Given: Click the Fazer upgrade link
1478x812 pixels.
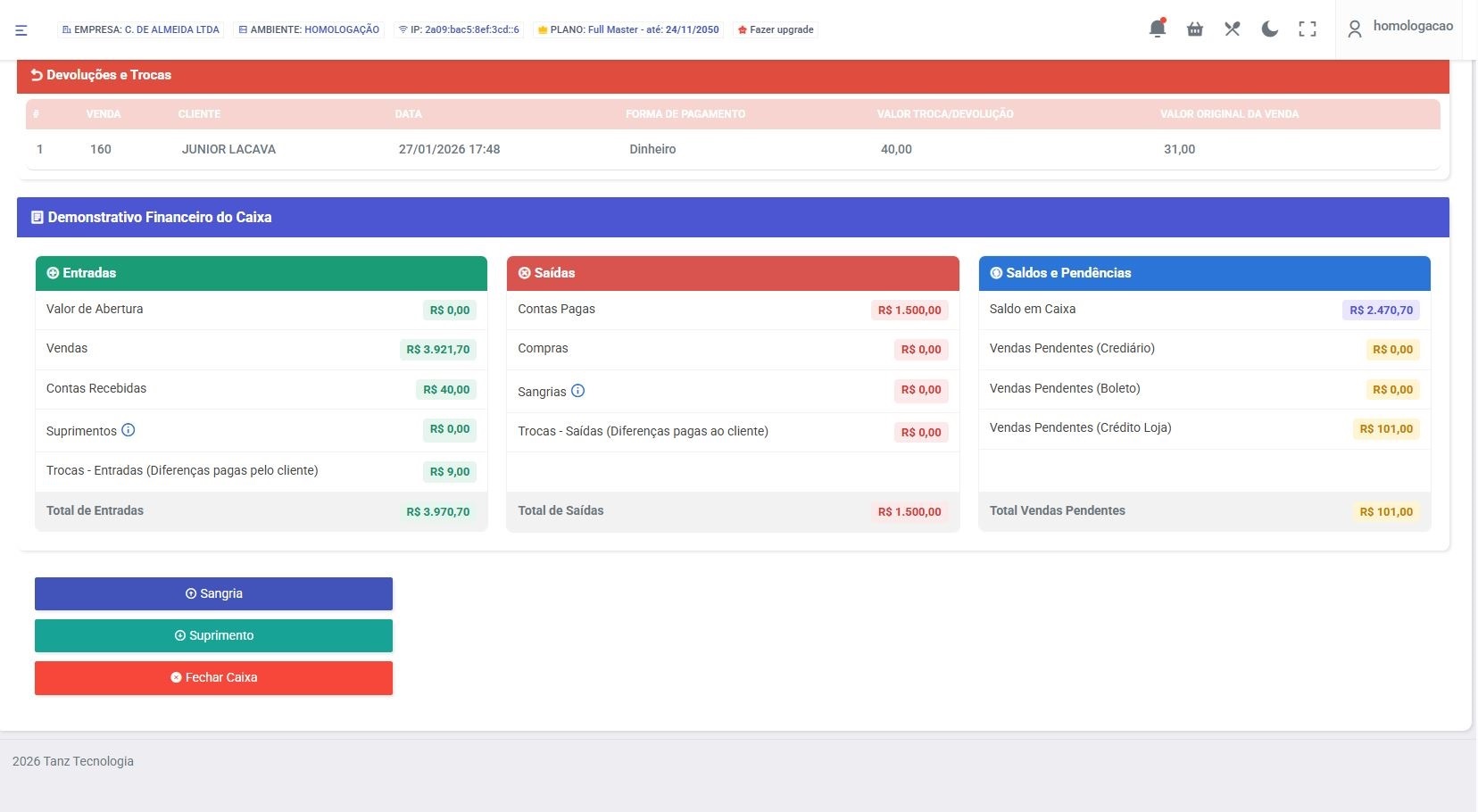Looking at the screenshot, I should tap(776, 29).
